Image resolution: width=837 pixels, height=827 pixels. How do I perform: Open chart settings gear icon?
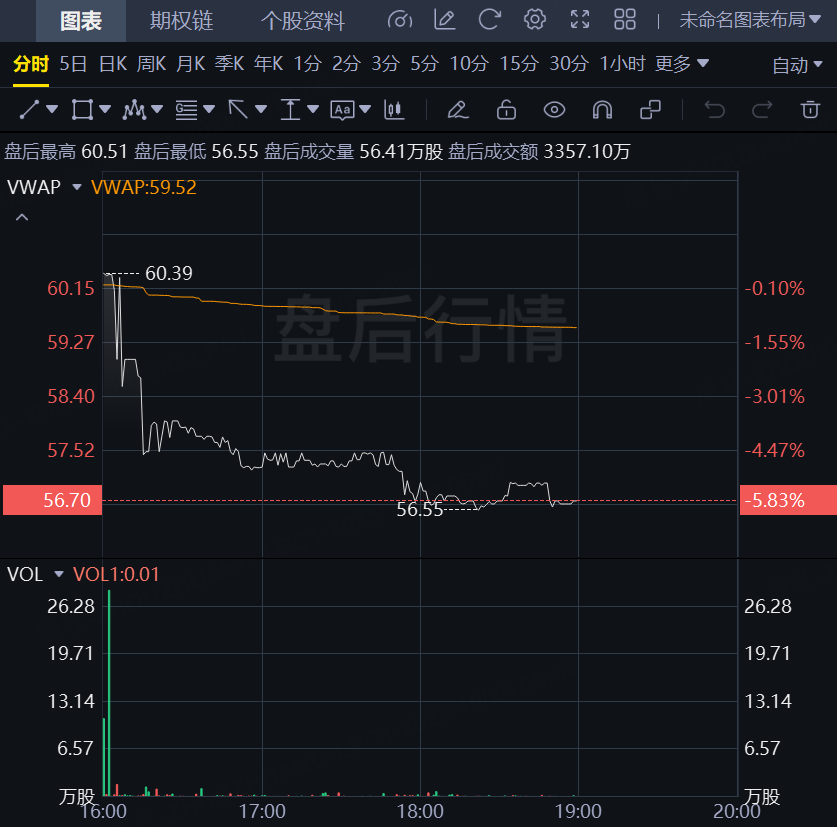point(535,20)
